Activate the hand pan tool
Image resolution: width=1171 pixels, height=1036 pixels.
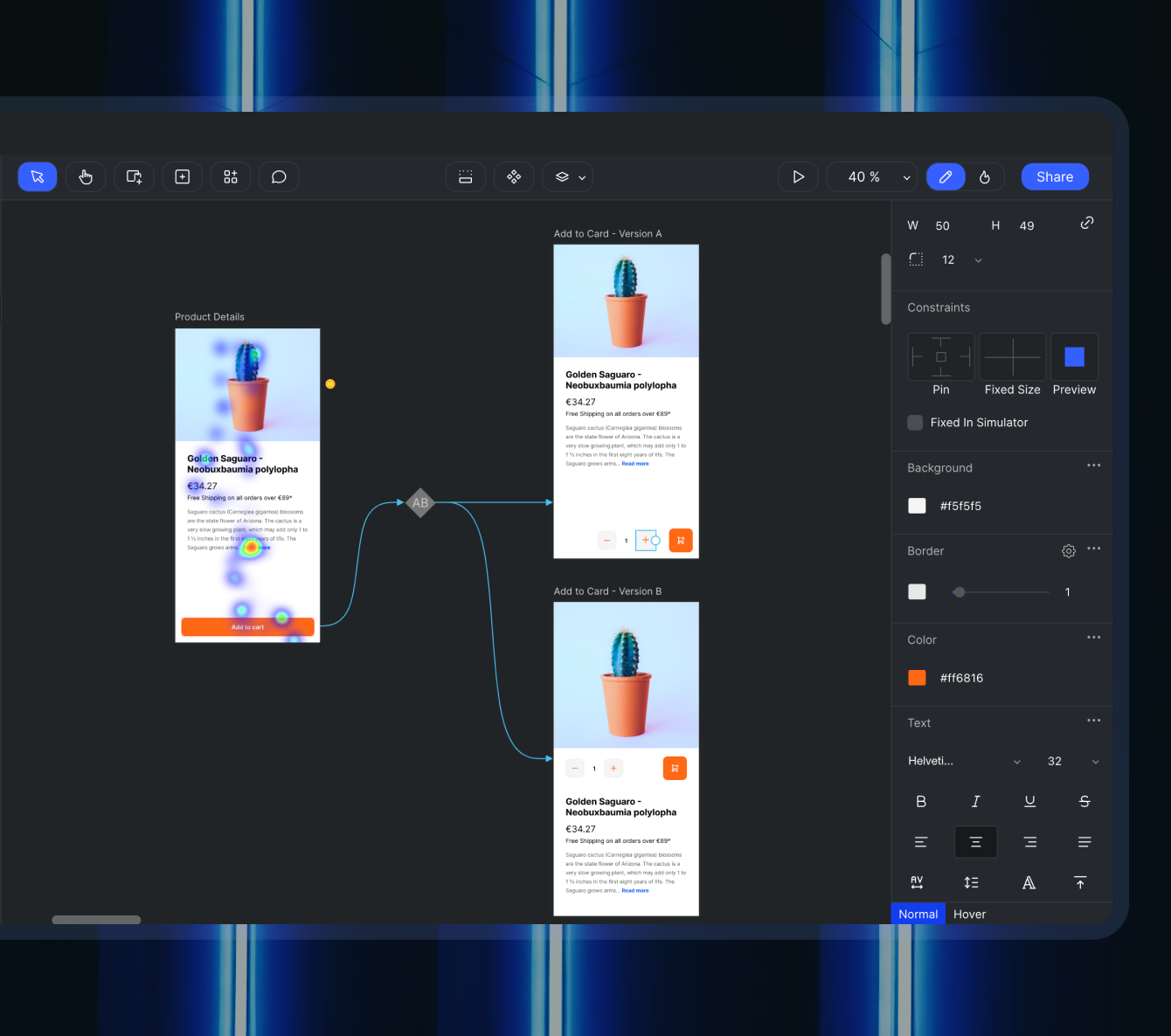[x=85, y=176]
